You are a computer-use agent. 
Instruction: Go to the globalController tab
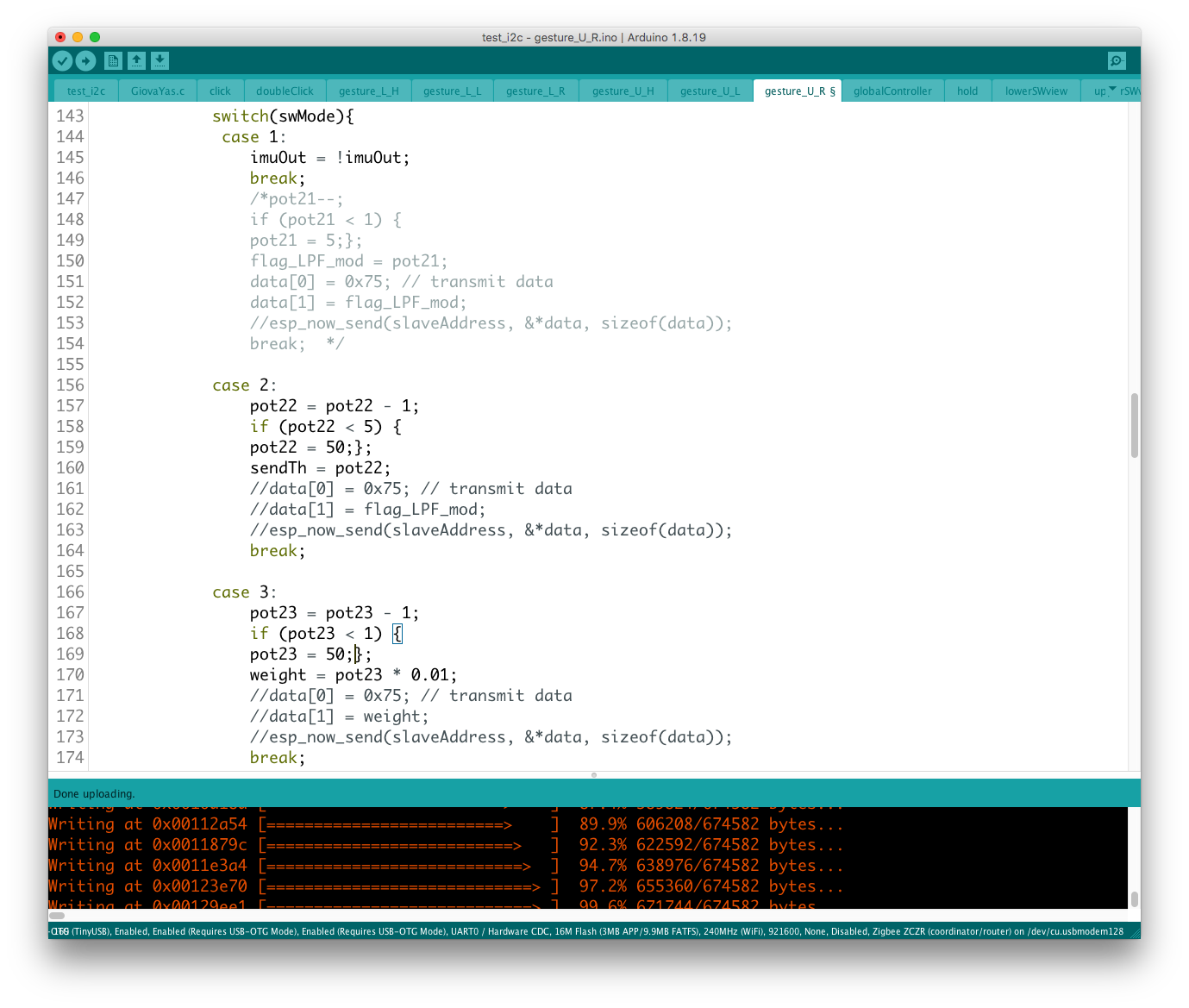click(892, 91)
